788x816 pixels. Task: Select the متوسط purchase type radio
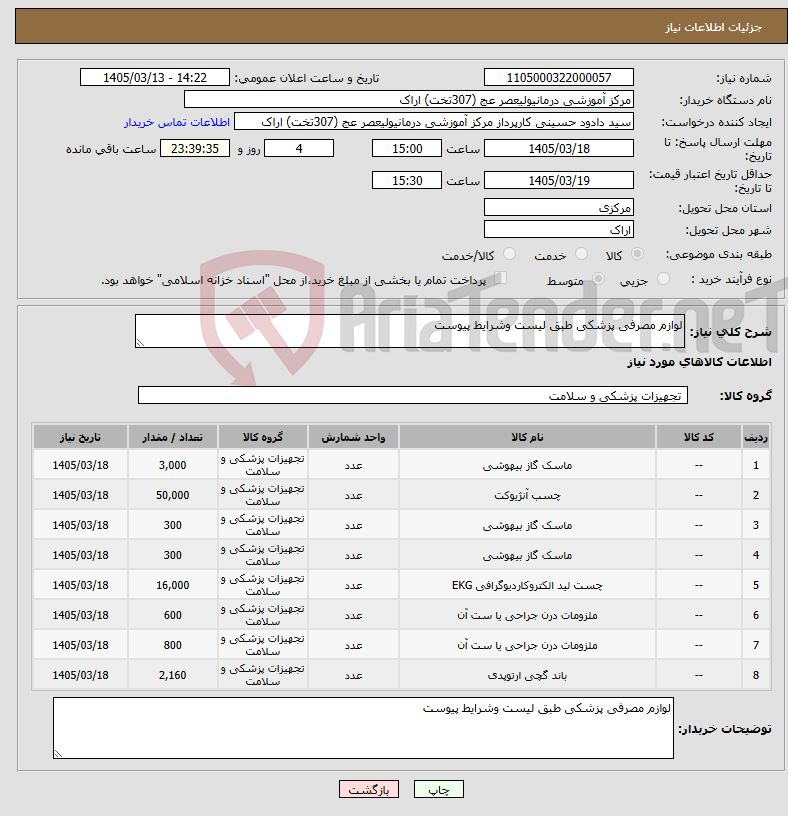(599, 279)
